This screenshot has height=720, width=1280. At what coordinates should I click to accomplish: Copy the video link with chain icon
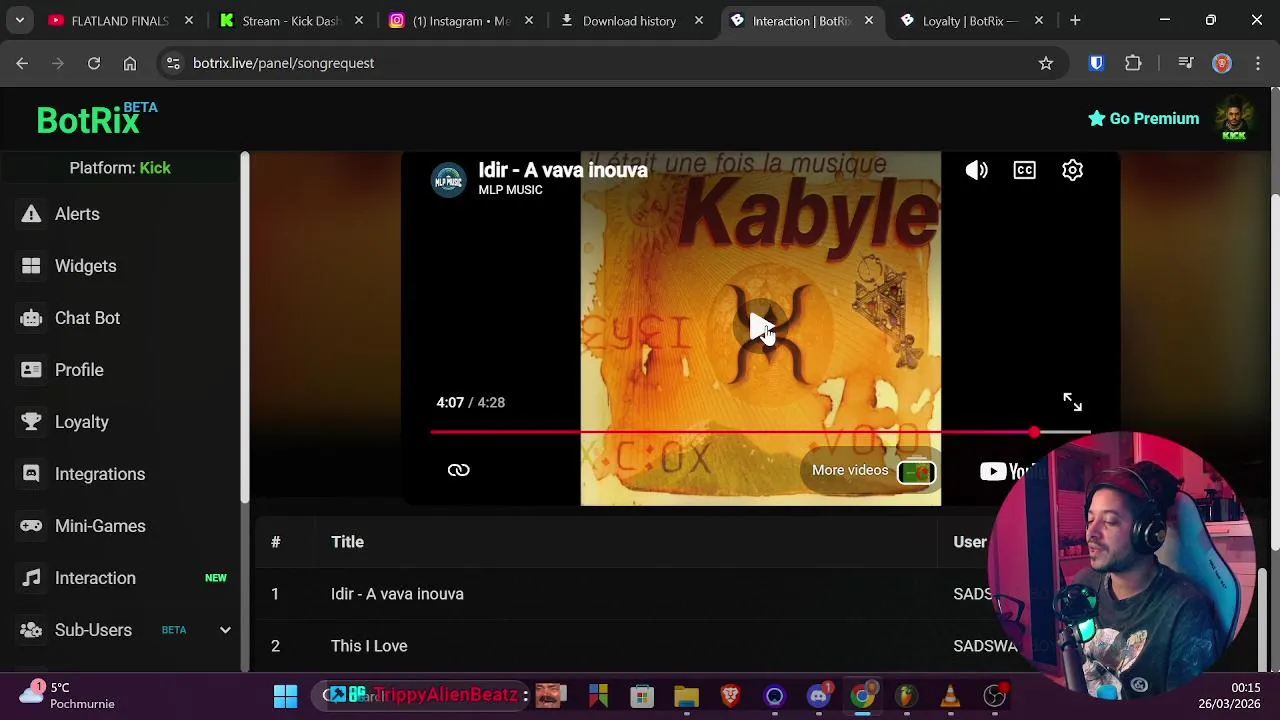click(458, 470)
